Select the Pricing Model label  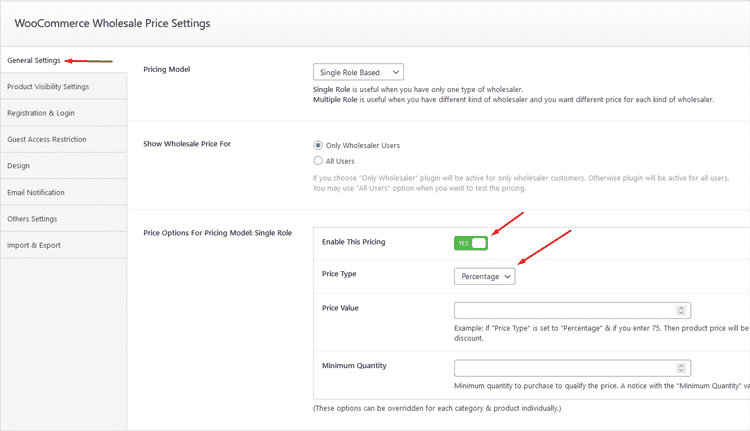coord(166,69)
